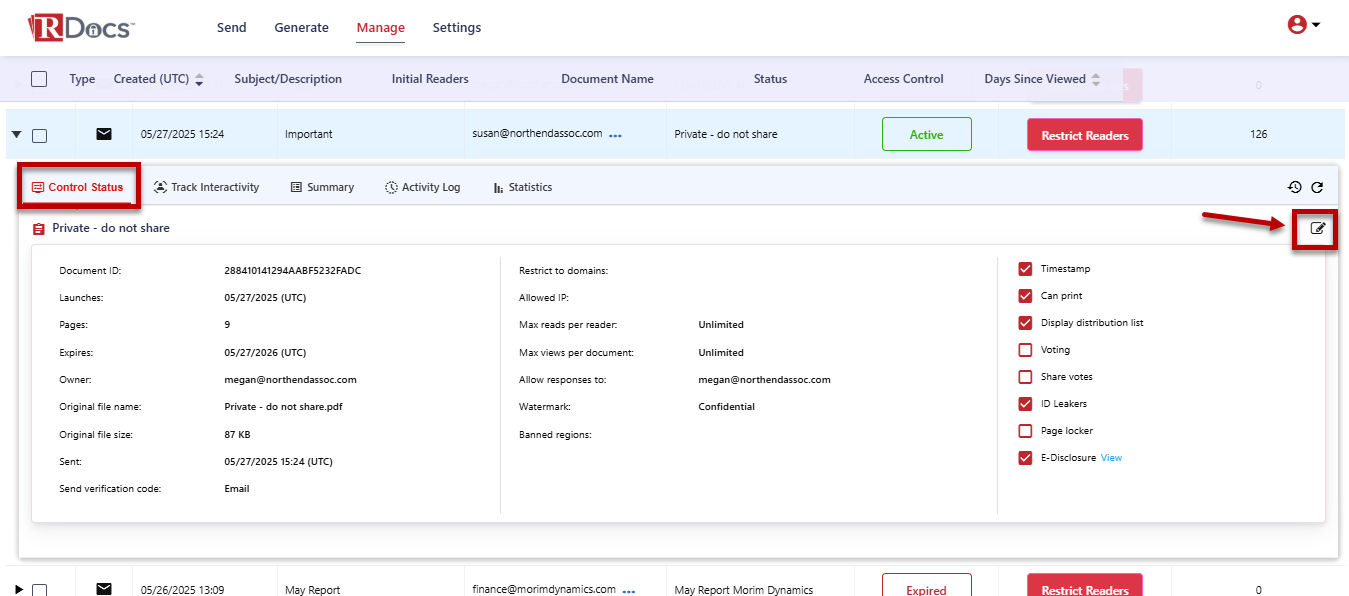Viewport: 1349px width, 596px height.
Task: Click the Active access control status button
Action: (x=926, y=135)
